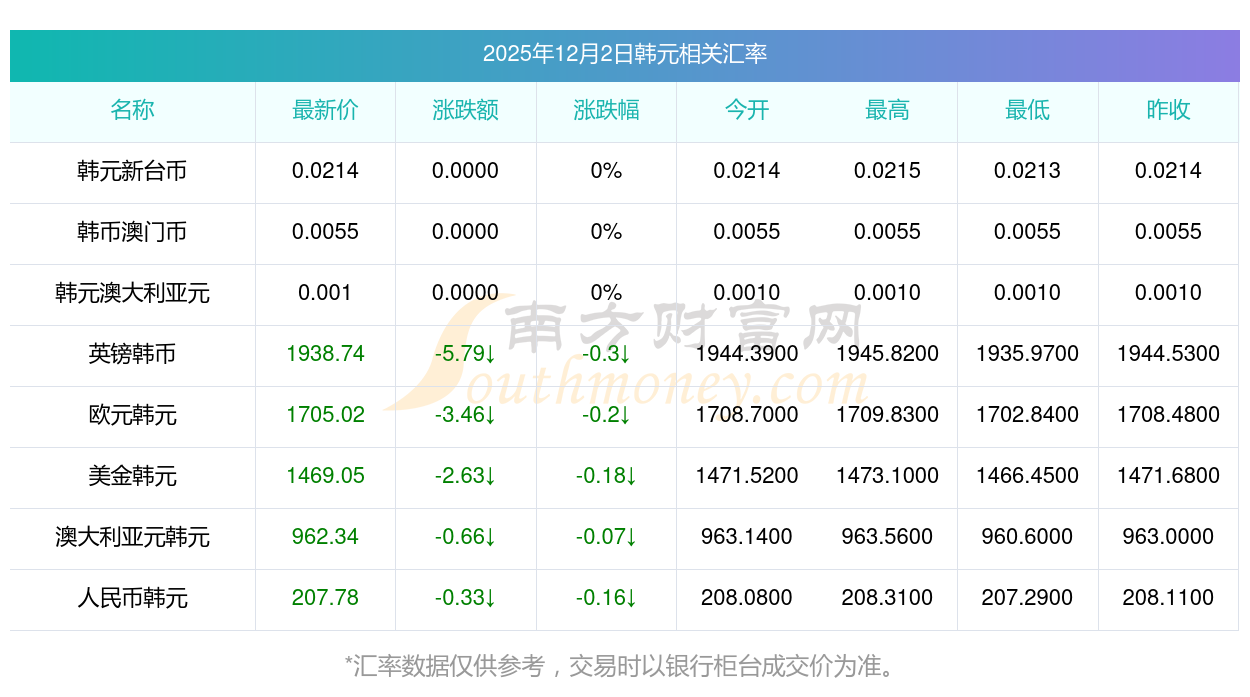Click the 韩元澳大利亚元 row name

point(133,293)
